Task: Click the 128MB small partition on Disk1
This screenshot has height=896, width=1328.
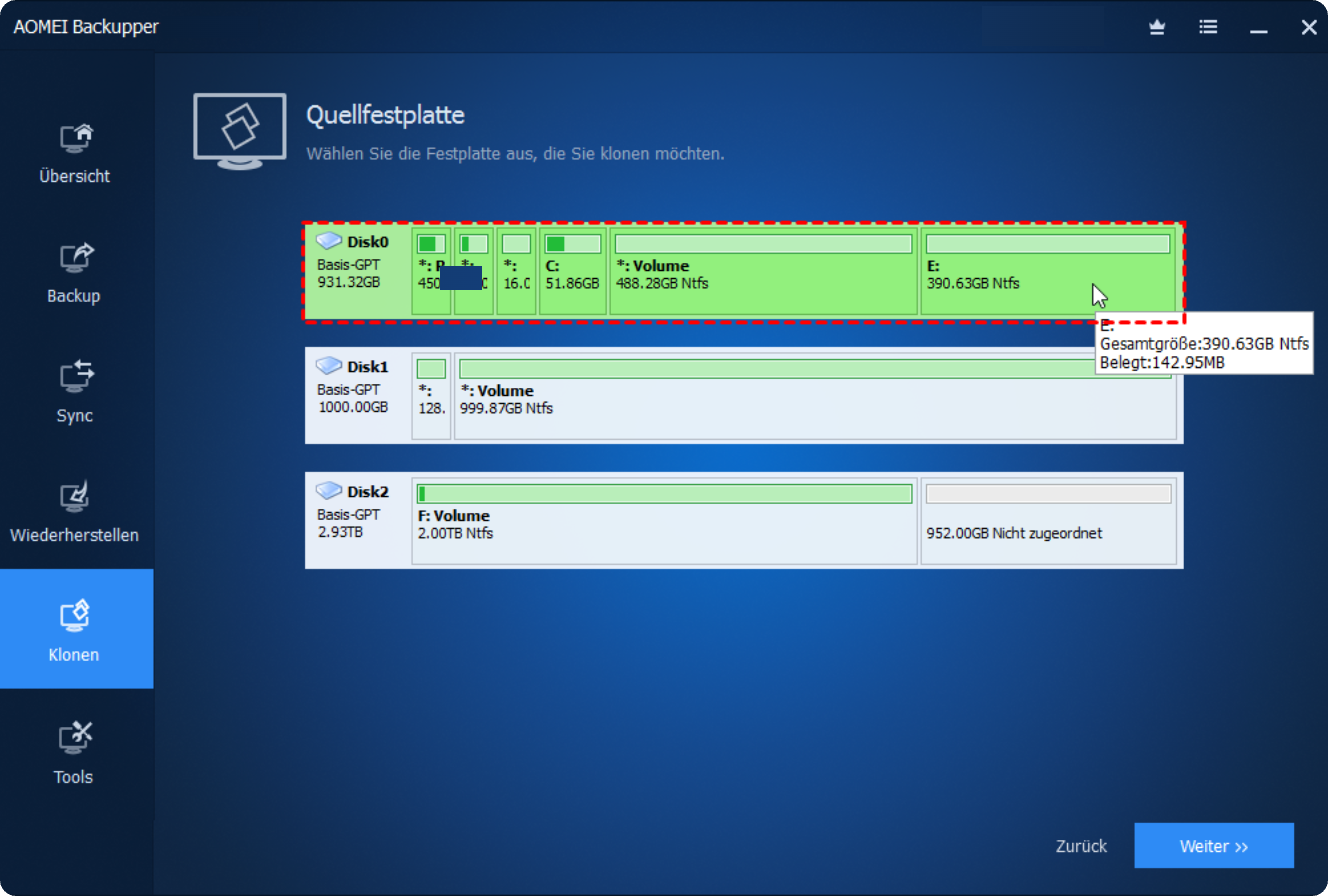Action: tap(431, 396)
